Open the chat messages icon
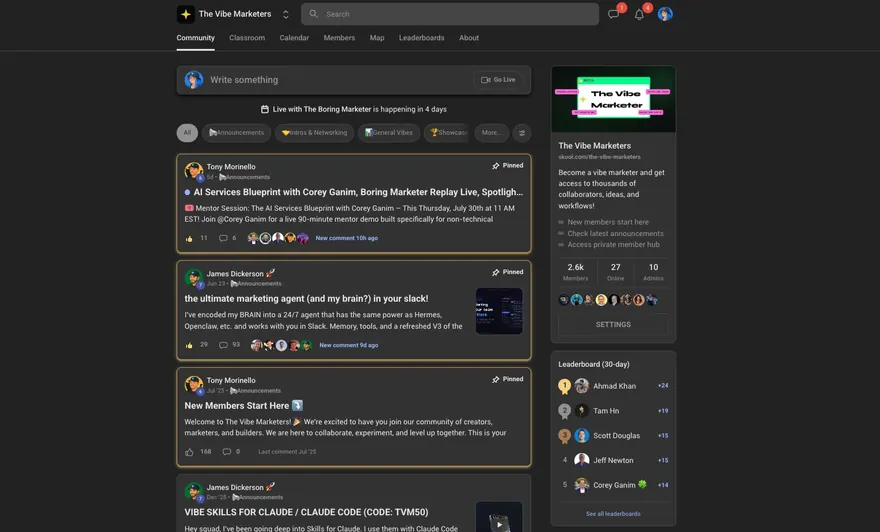 (x=613, y=14)
